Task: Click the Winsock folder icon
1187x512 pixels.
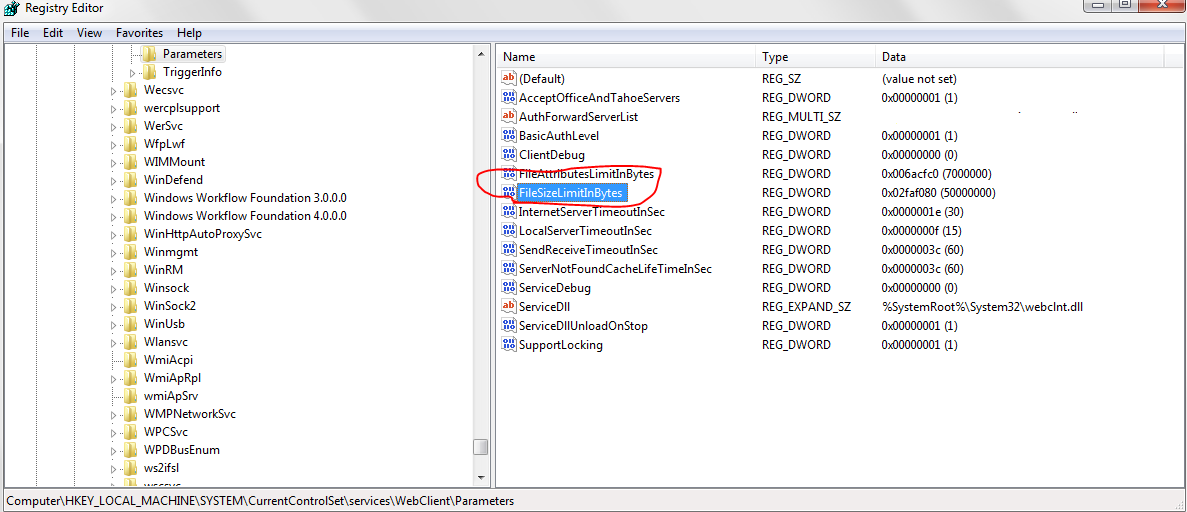Action: click(130, 288)
